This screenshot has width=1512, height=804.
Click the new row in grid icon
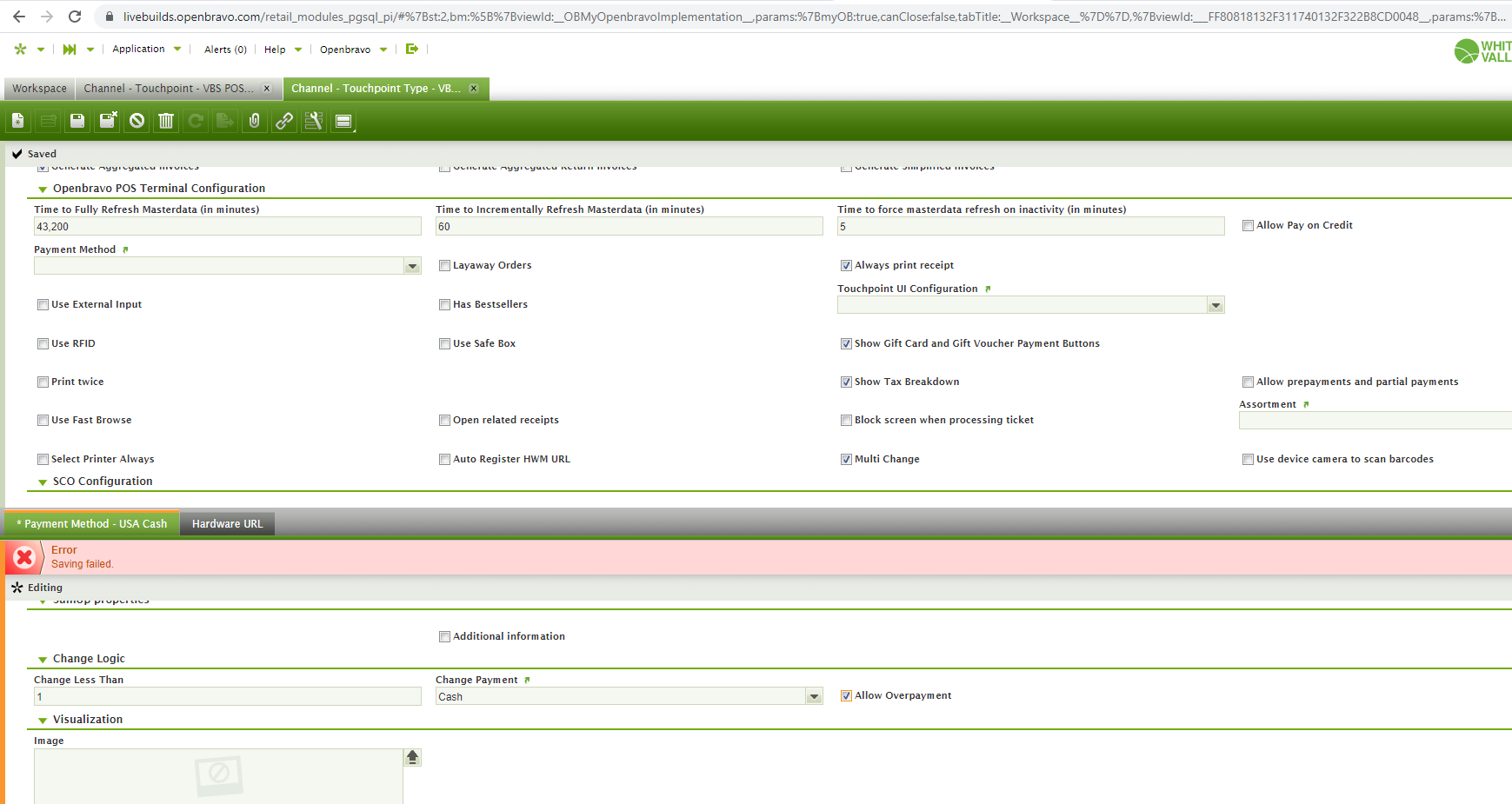48,121
